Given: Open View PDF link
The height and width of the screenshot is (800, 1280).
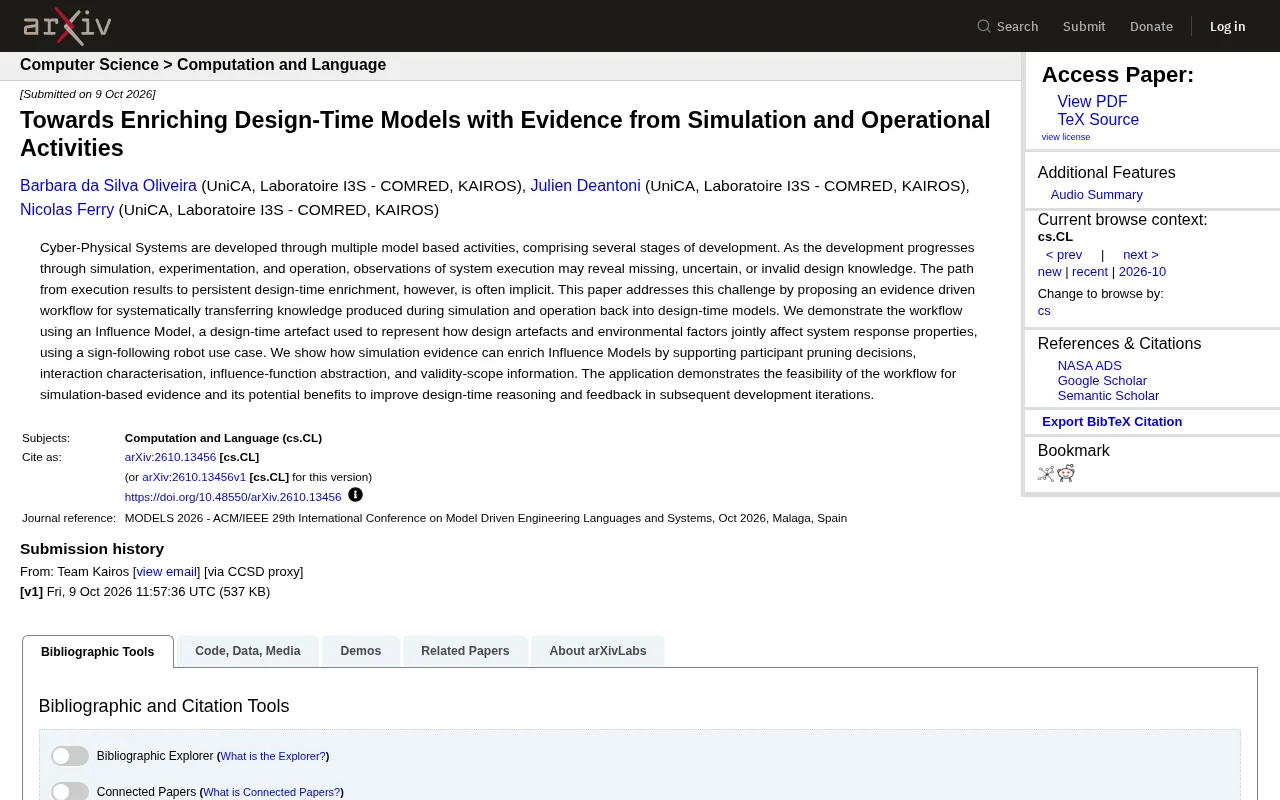Looking at the screenshot, I should coord(1092,102).
